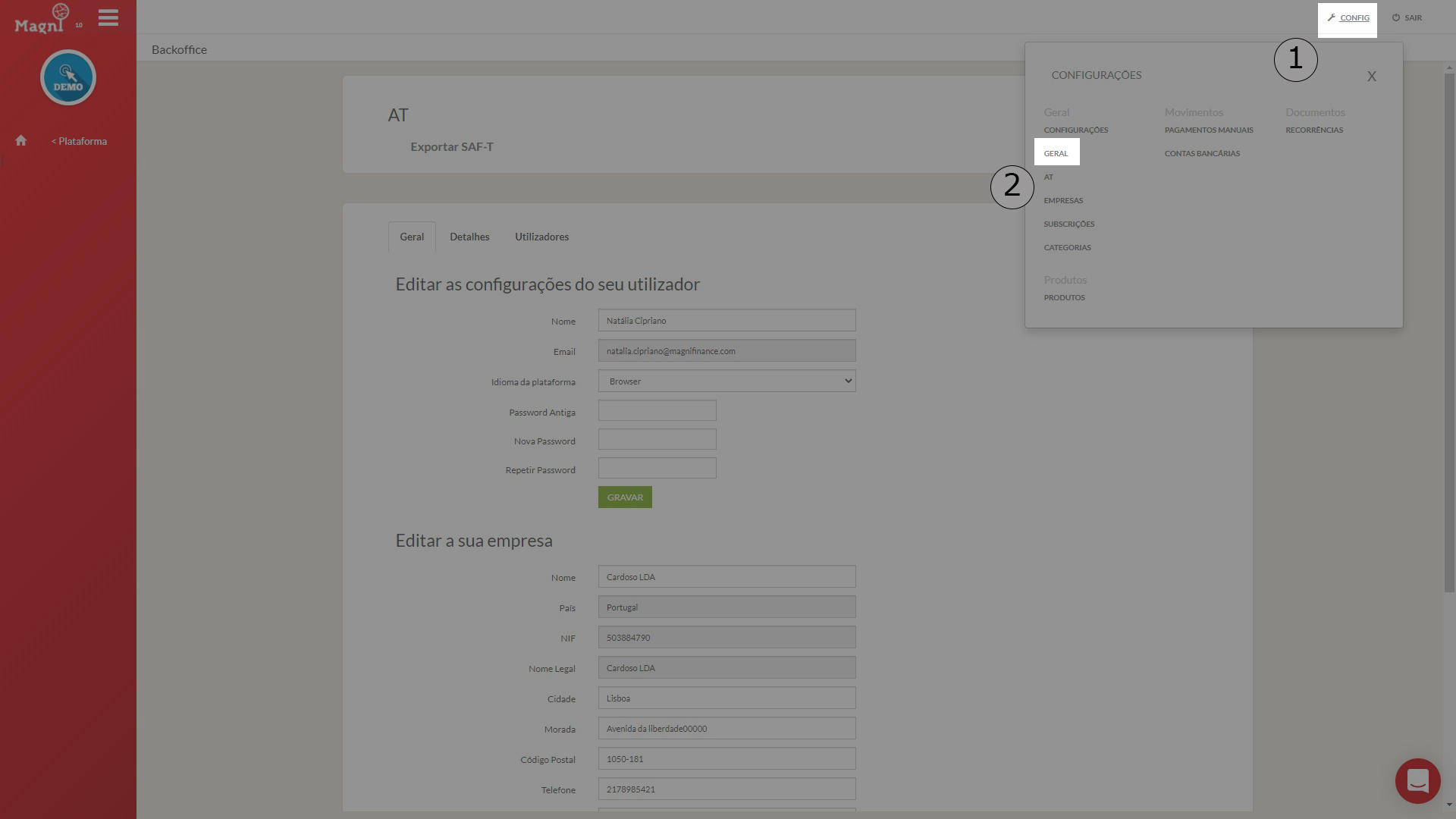Click the DEMO company avatar
The width and height of the screenshot is (1456, 819).
(68, 77)
